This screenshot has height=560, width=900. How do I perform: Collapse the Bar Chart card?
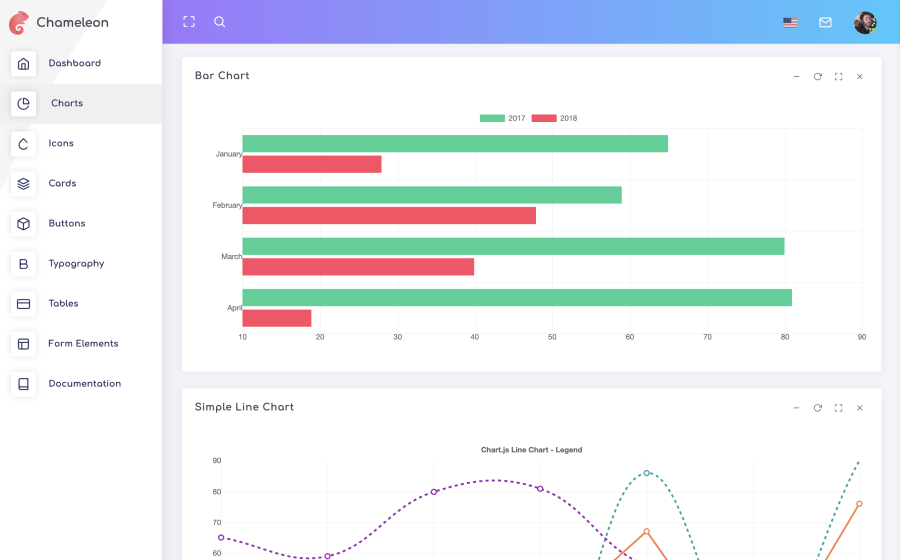click(x=796, y=76)
